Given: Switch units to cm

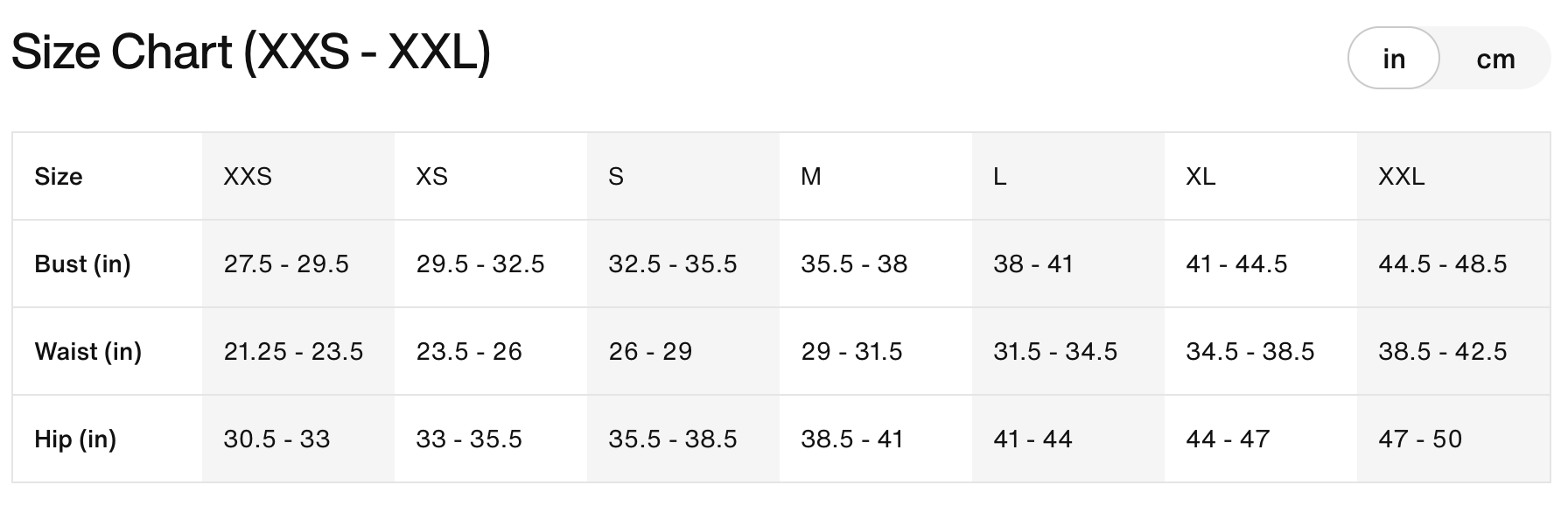Looking at the screenshot, I should coord(1495,59).
